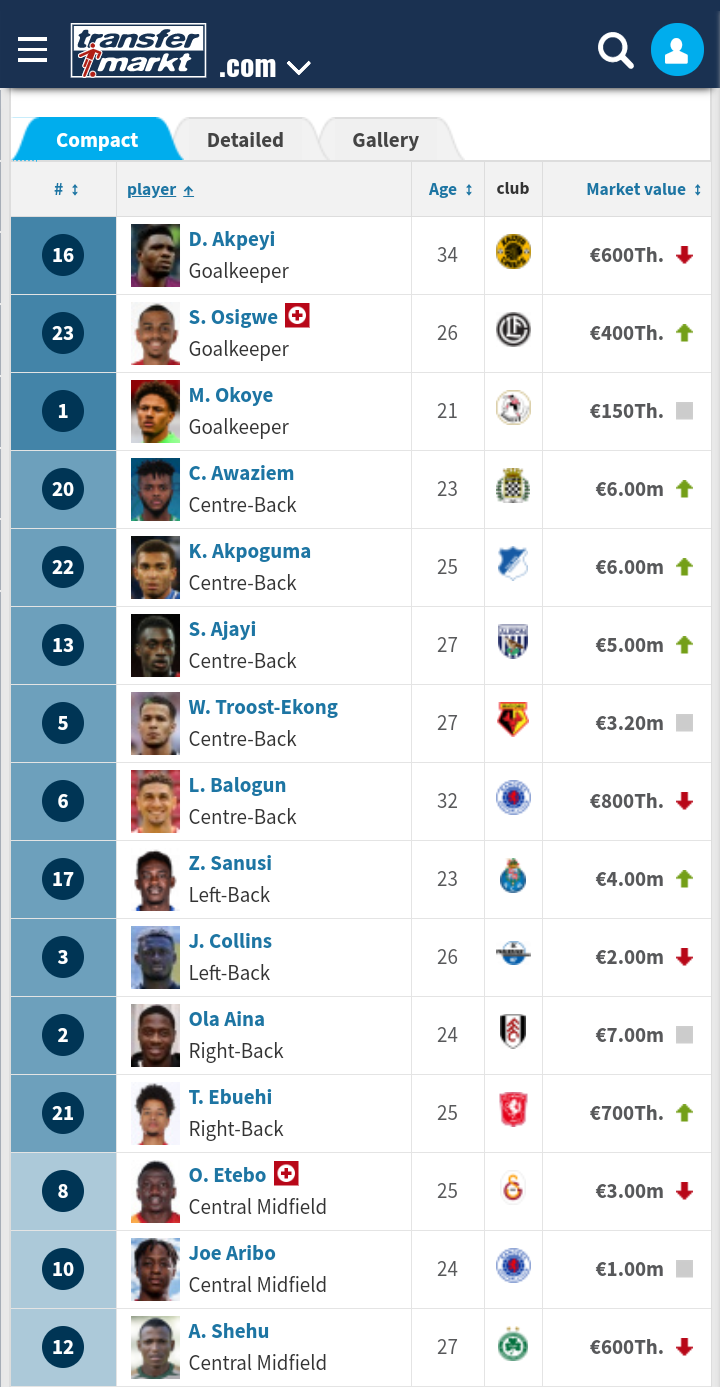Open W. Troost-Ekong player profile link
The width and height of the screenshot is (720, 1387).
pyautogui.click(x=263, y=707)
